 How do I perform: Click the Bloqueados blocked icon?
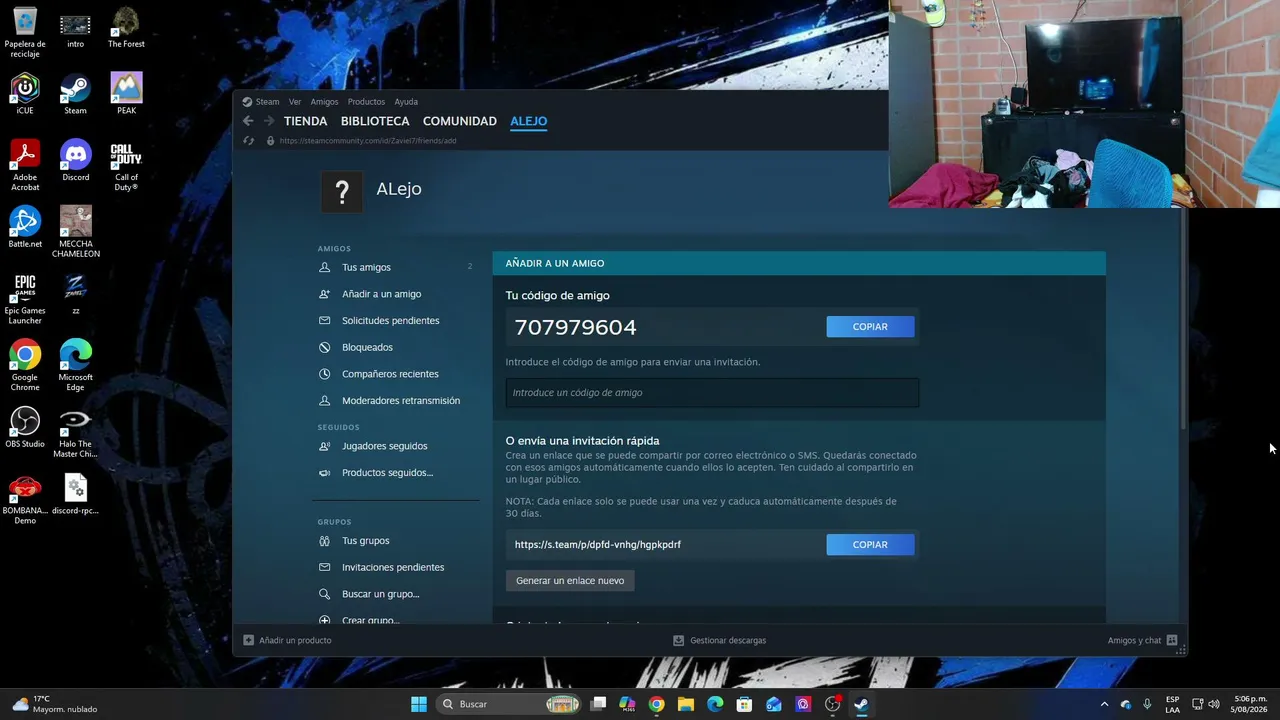pos(324,347)
